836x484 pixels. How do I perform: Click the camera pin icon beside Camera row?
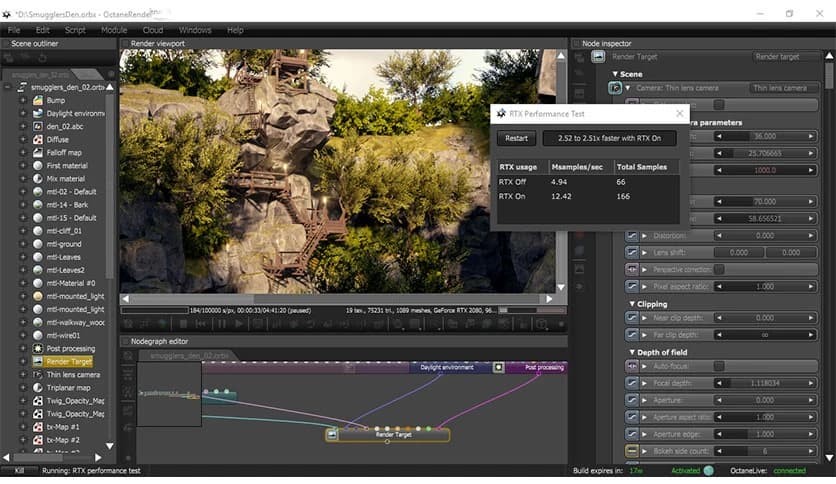coord(615,88)
